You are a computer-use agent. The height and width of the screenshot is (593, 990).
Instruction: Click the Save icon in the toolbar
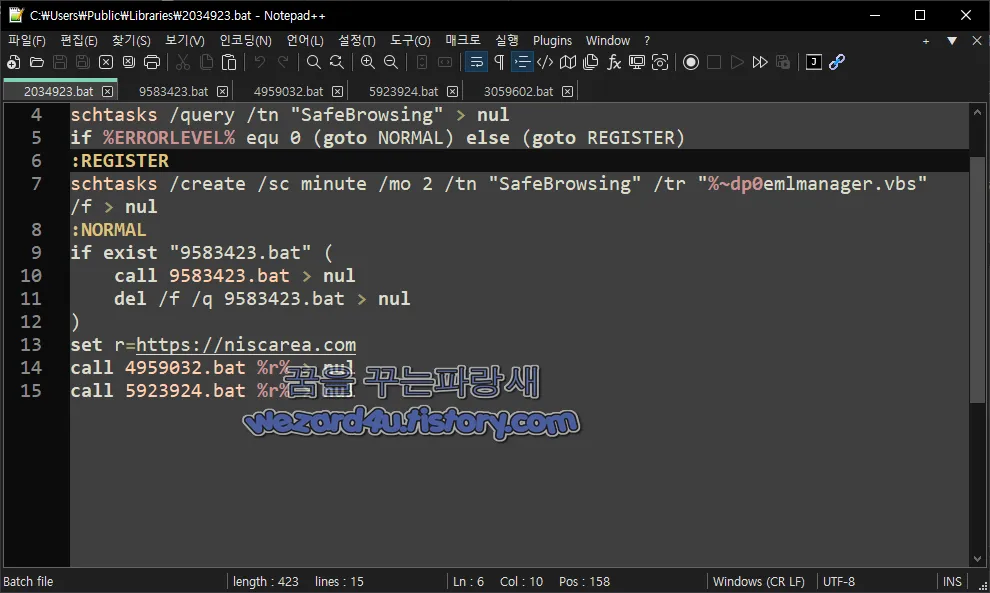60,62
